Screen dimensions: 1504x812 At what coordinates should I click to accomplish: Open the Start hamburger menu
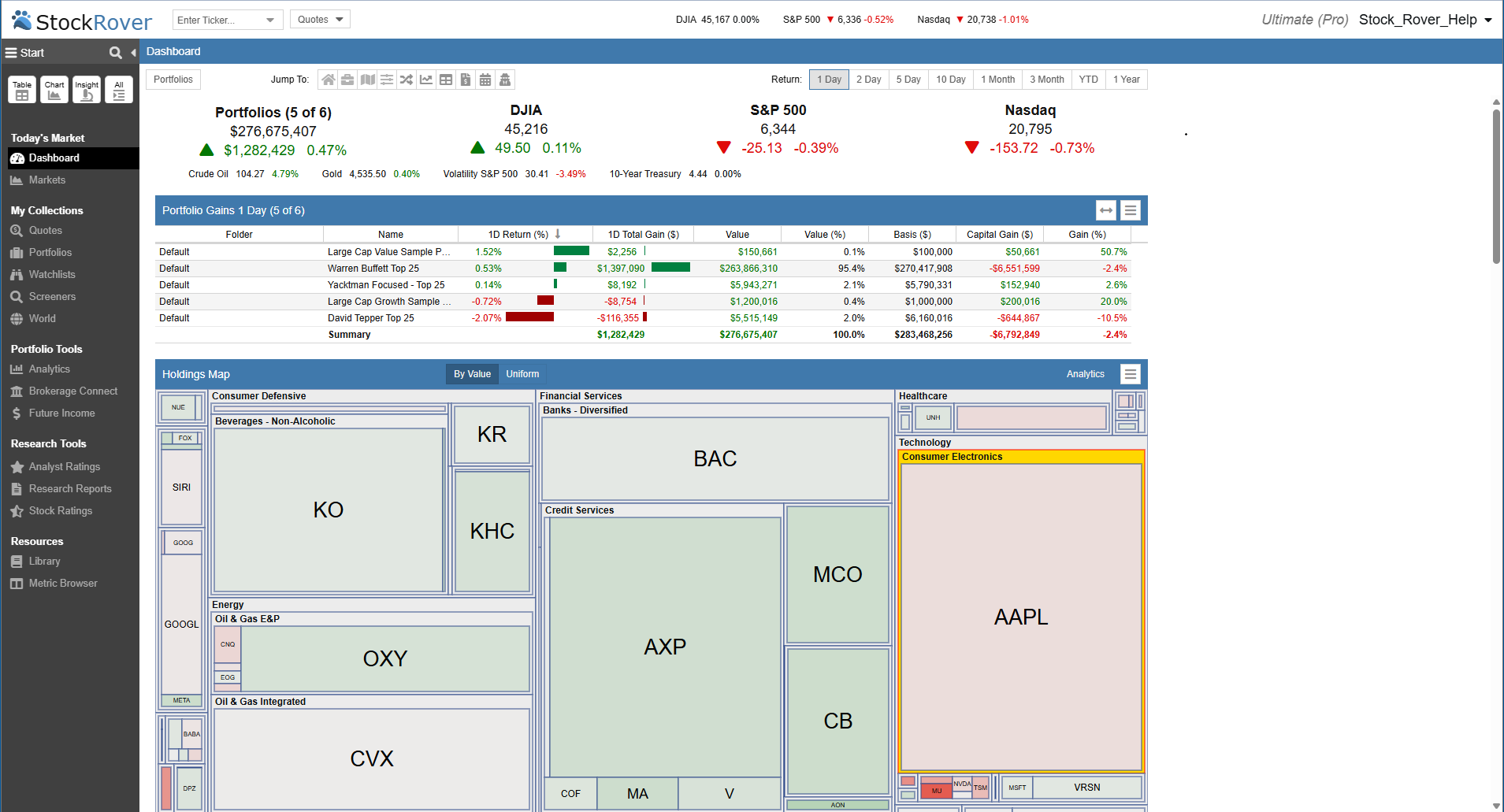tap(11, 53)
